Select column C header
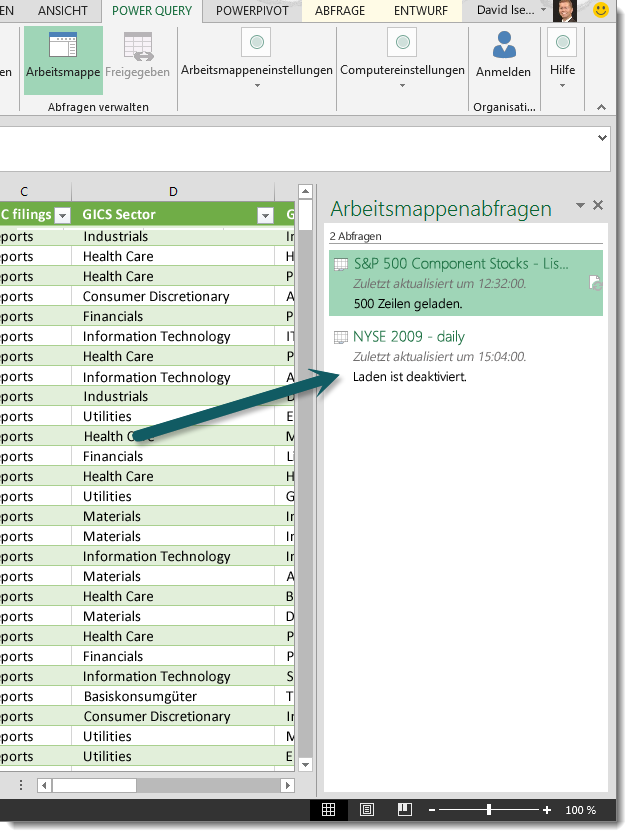Screen dimensions: 632x837 (x=24, y=192)
